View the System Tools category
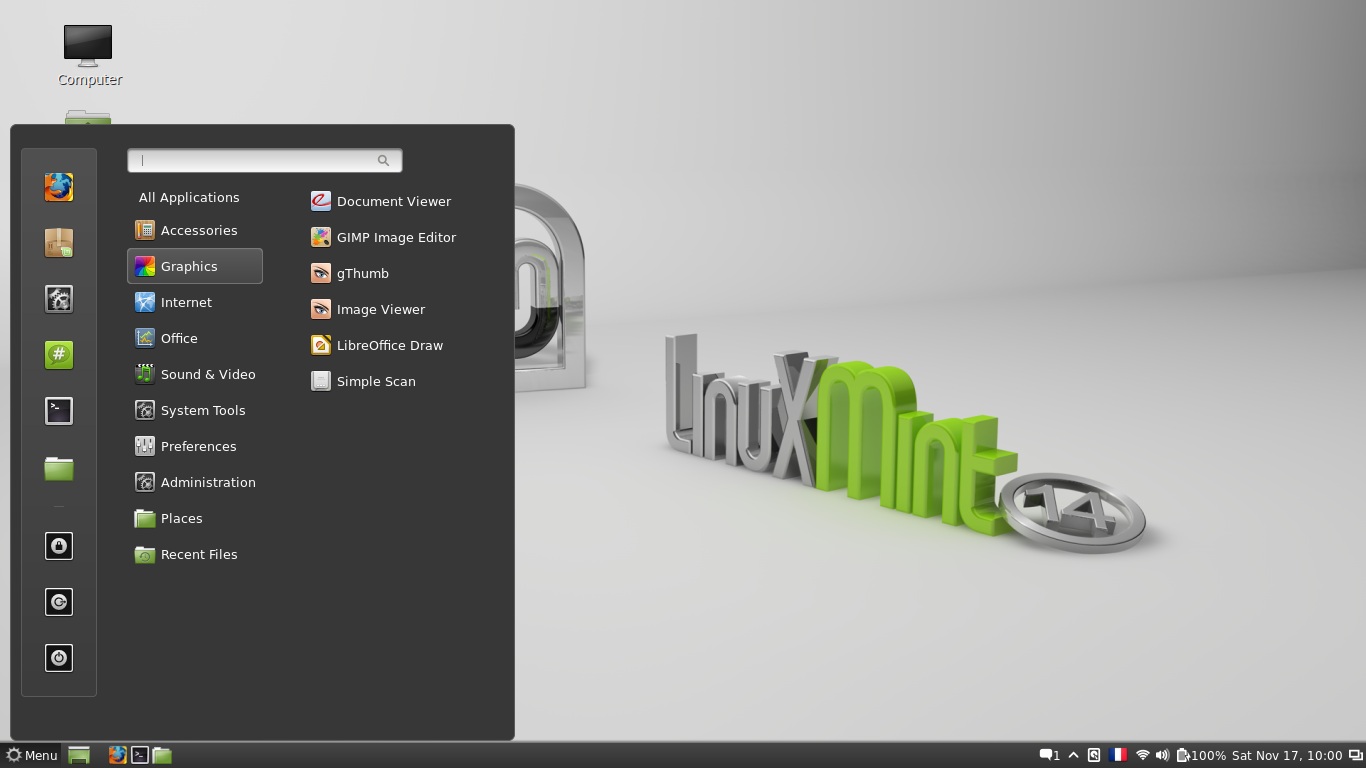This screenshot has width=1366, height=768. 195,410
